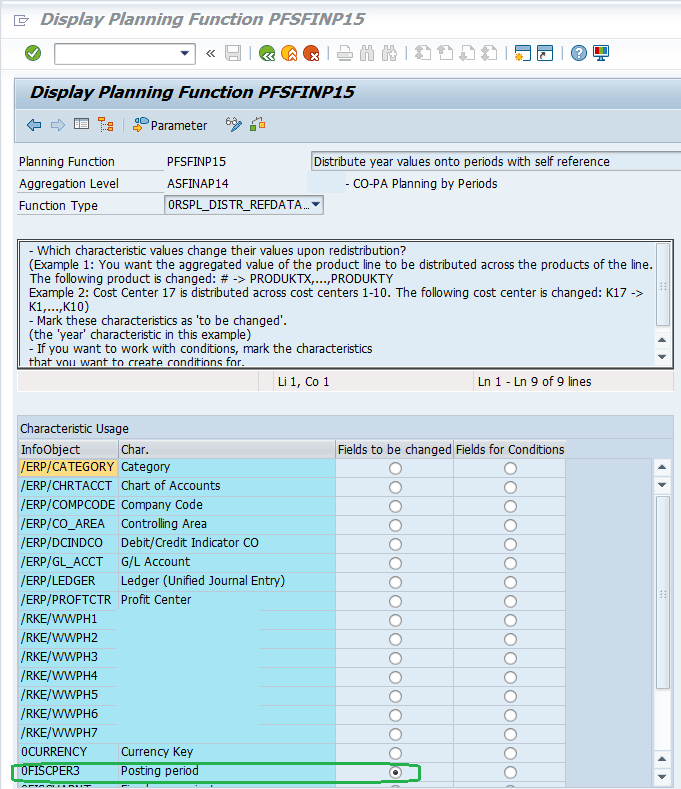Click the blue left arrow navigation icon
This screenshot has height=789, width=681.
point(34,125)
